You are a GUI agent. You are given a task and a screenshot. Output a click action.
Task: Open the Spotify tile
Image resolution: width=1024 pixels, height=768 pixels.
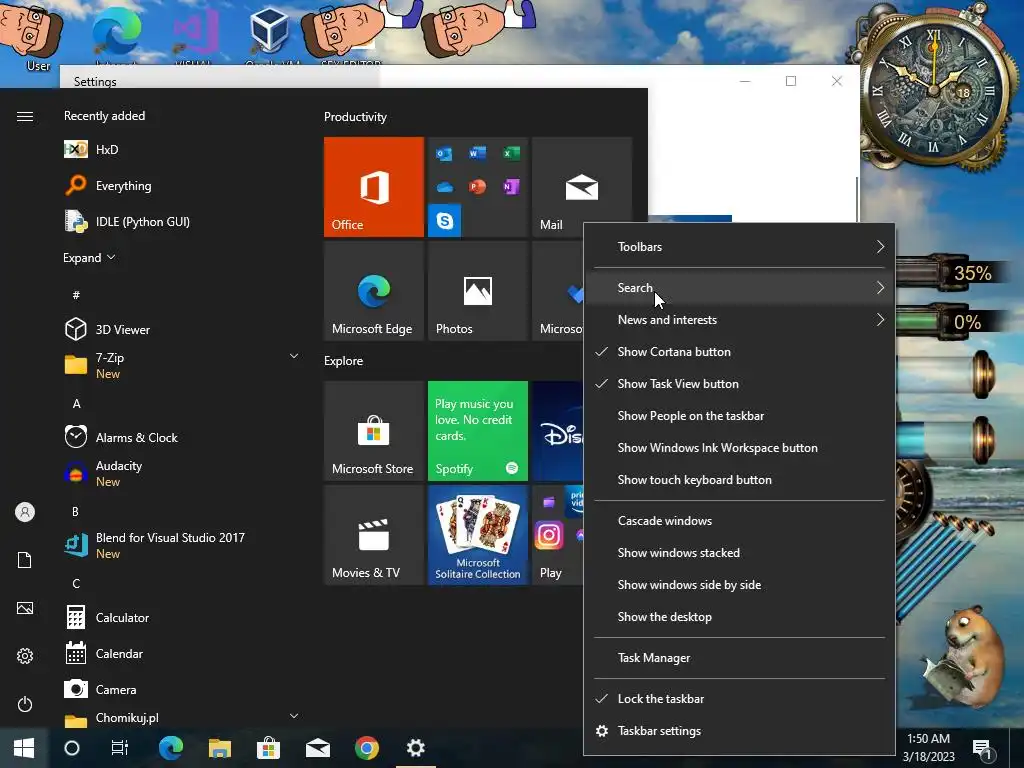click(477, 431)
